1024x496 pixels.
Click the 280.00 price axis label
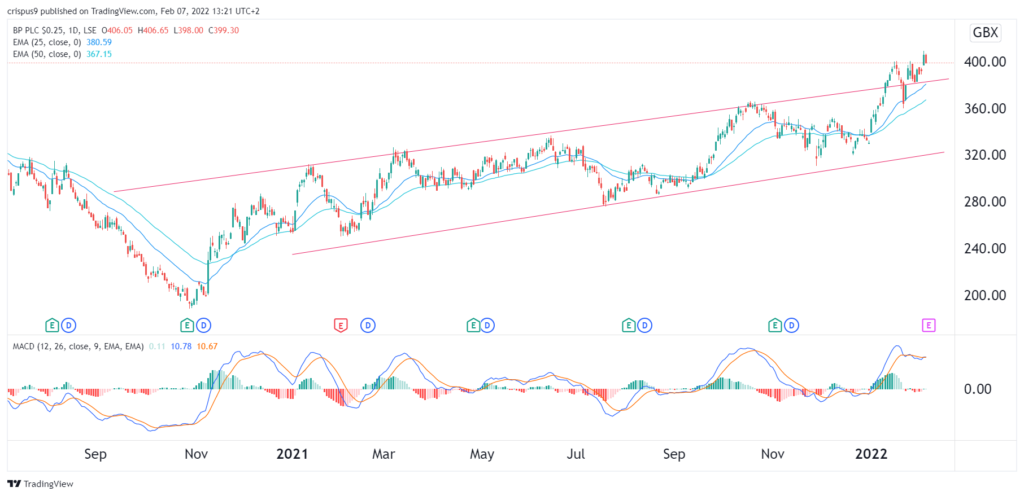pos(987,202)
